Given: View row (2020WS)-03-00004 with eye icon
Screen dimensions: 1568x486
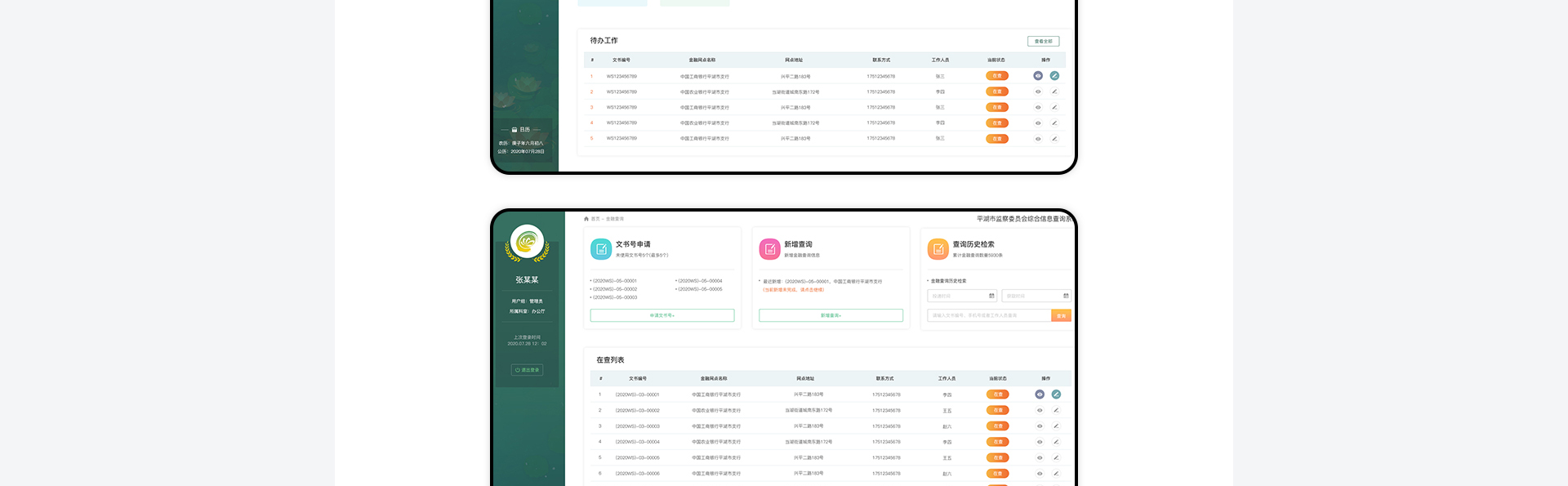Looking at the screenshot, I should [x=1040, y=442].
